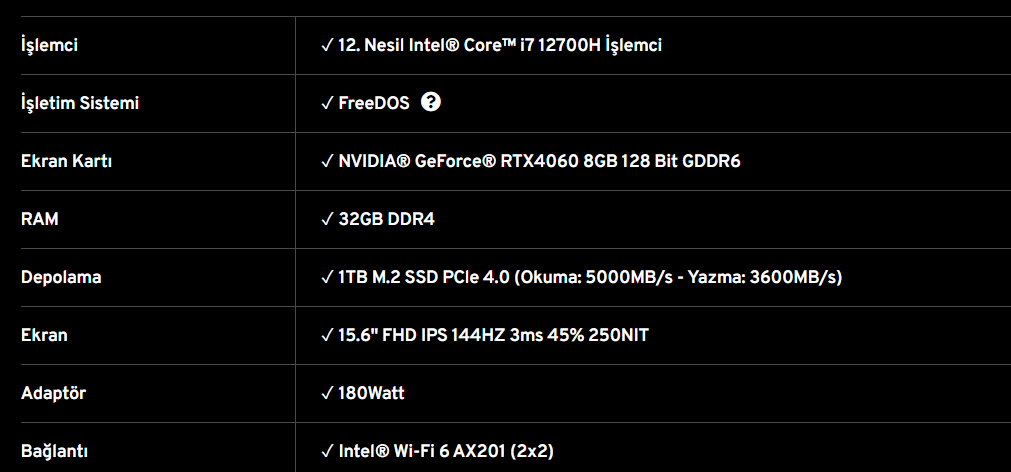Screen dimensions: 1011x472
Task: Select the 180Watt adapter value
Action: pos(372,393)
